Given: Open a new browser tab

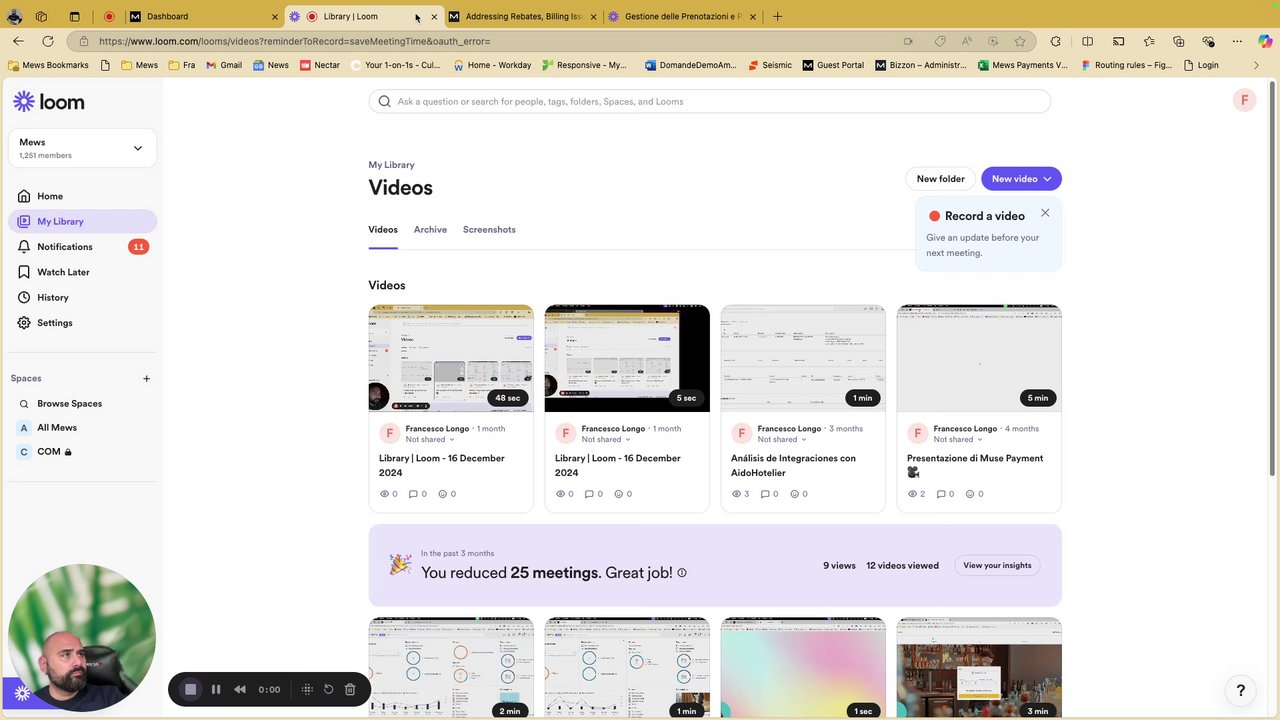Looking at the screenshot, I should (x=777, y=16).
